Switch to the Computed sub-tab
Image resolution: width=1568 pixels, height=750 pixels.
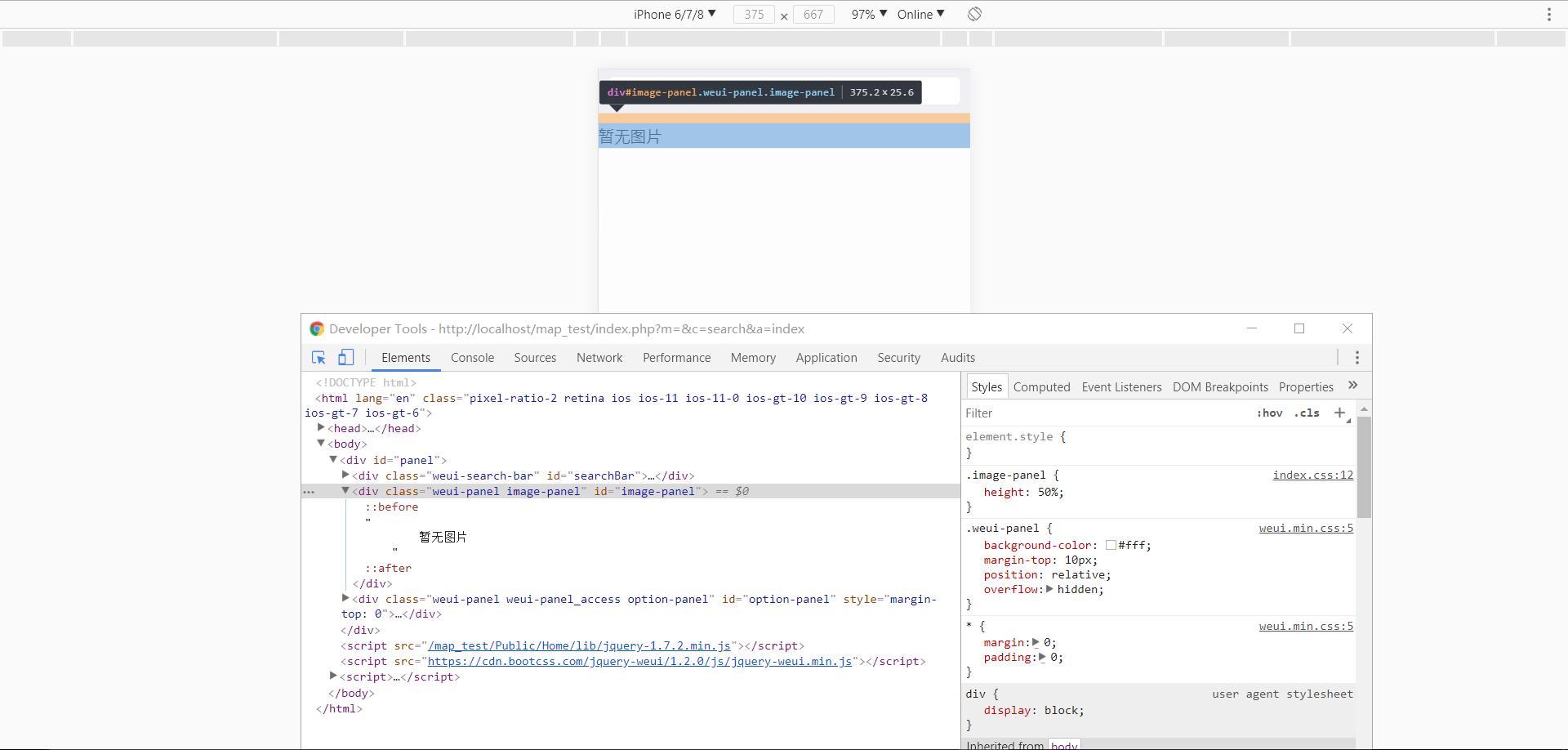pyautogui.click(x=1041, y=387)
